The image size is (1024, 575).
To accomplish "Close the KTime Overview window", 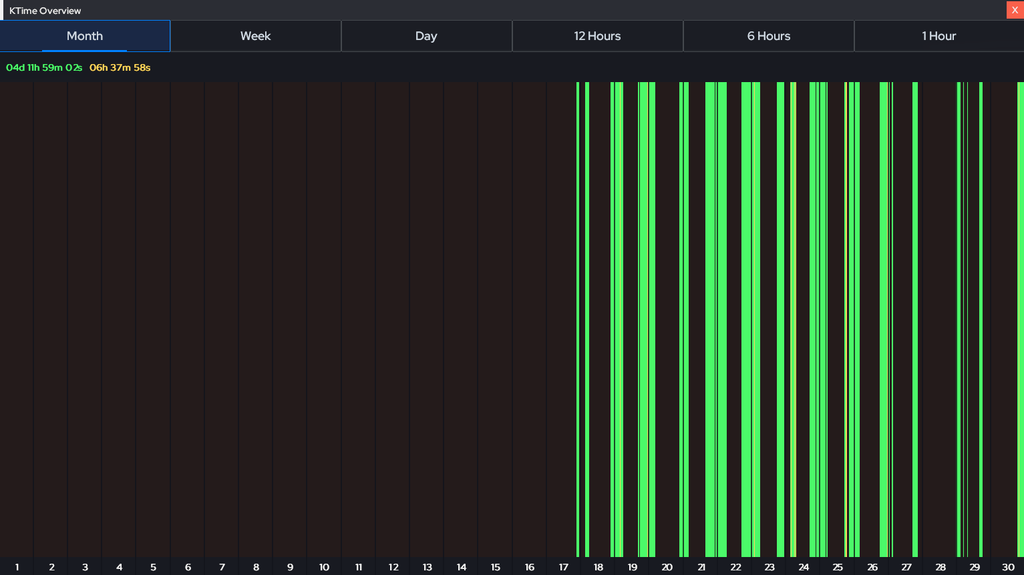I will coord(1015,10).
